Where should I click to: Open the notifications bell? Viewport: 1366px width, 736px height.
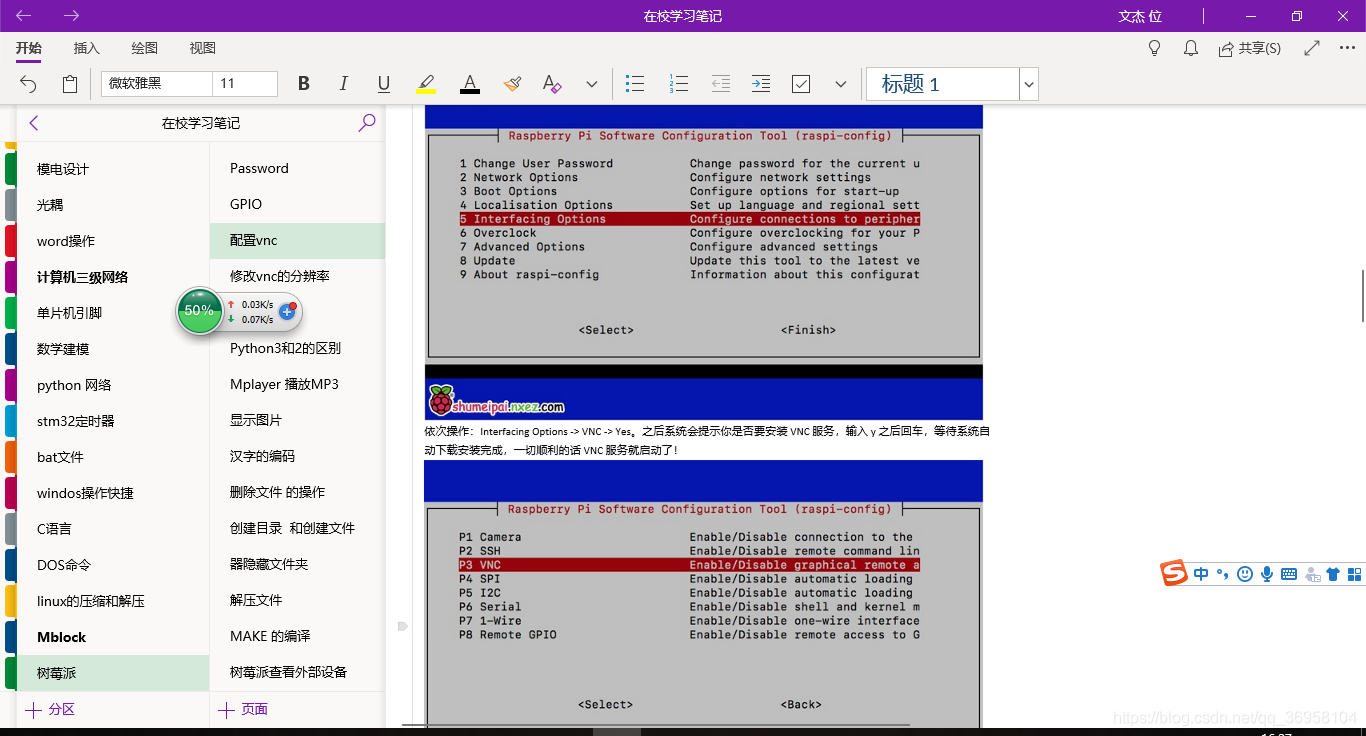(1191, 48)
